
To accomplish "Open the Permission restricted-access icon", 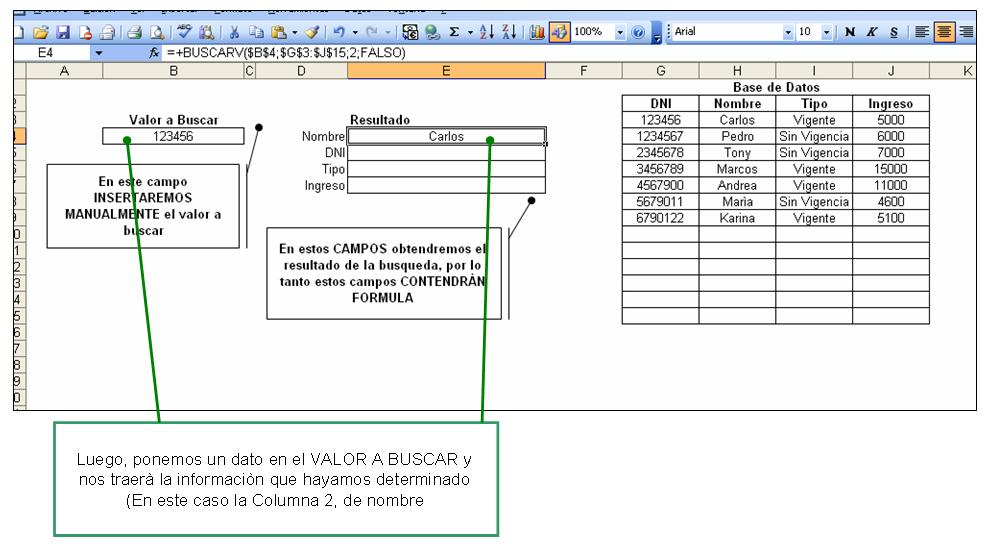I will coord(84,32).
